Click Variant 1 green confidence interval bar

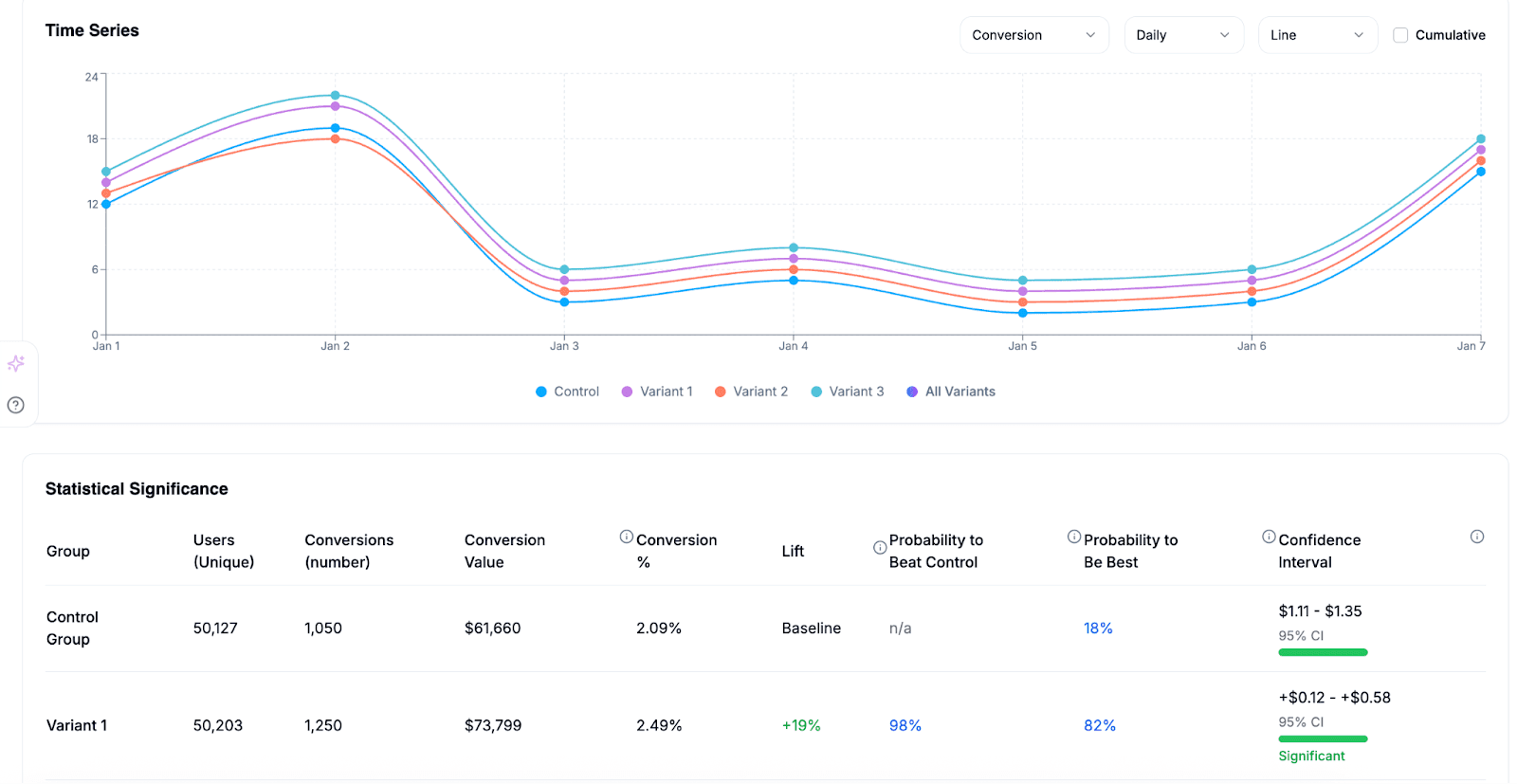[1323, 738]
